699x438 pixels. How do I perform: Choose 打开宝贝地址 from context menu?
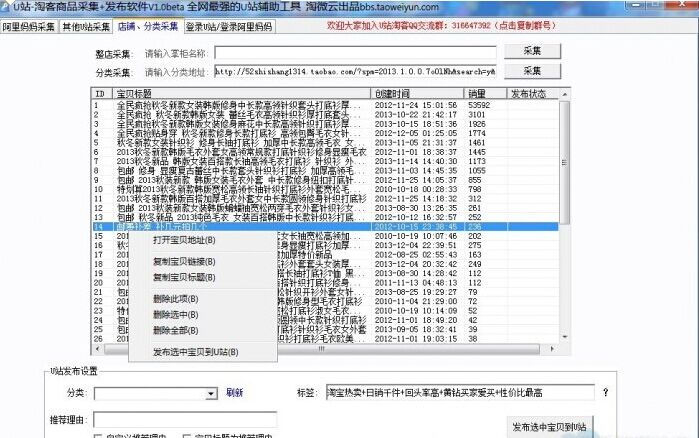184,240
